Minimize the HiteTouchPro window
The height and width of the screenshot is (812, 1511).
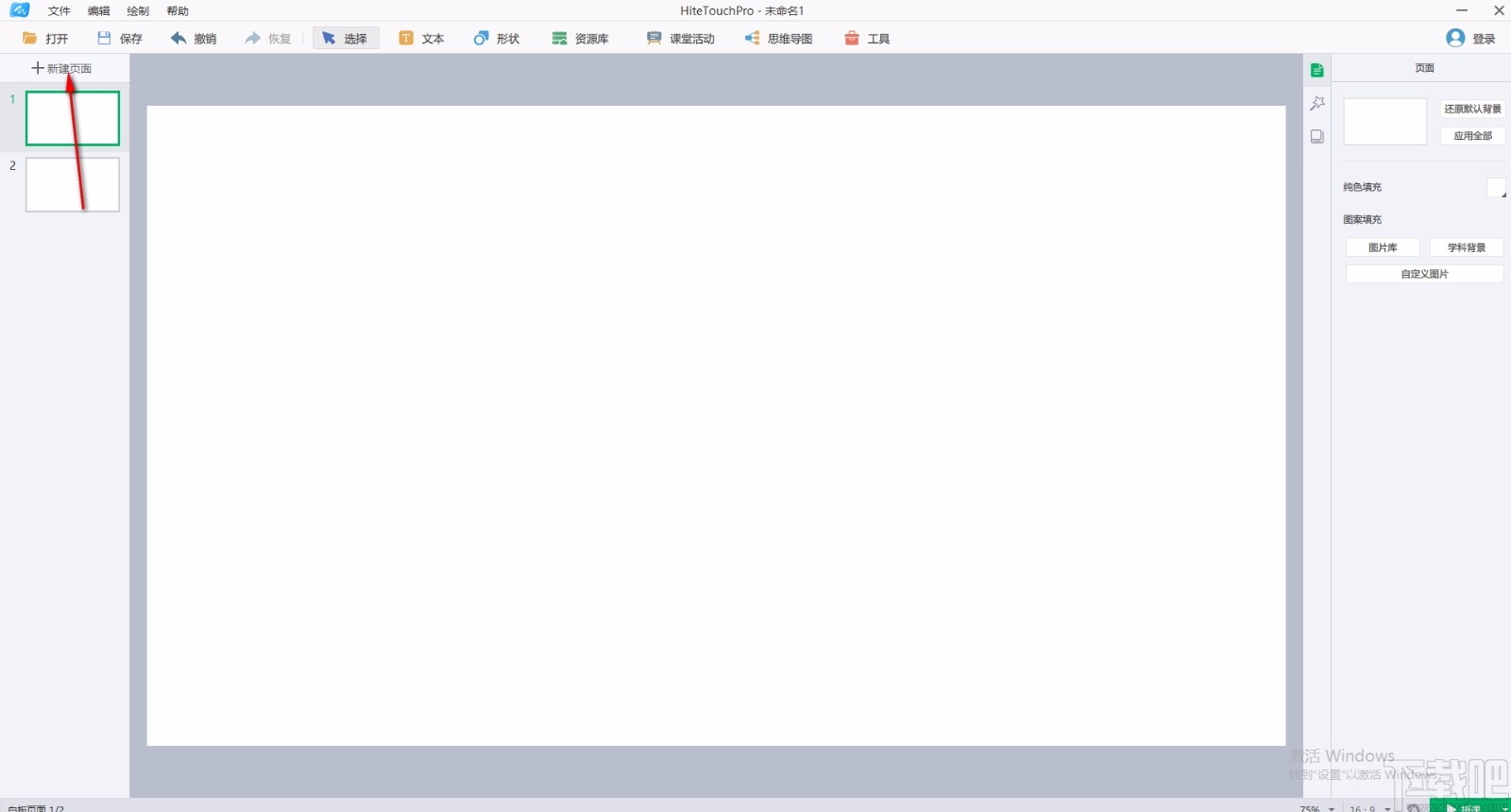1462,10
